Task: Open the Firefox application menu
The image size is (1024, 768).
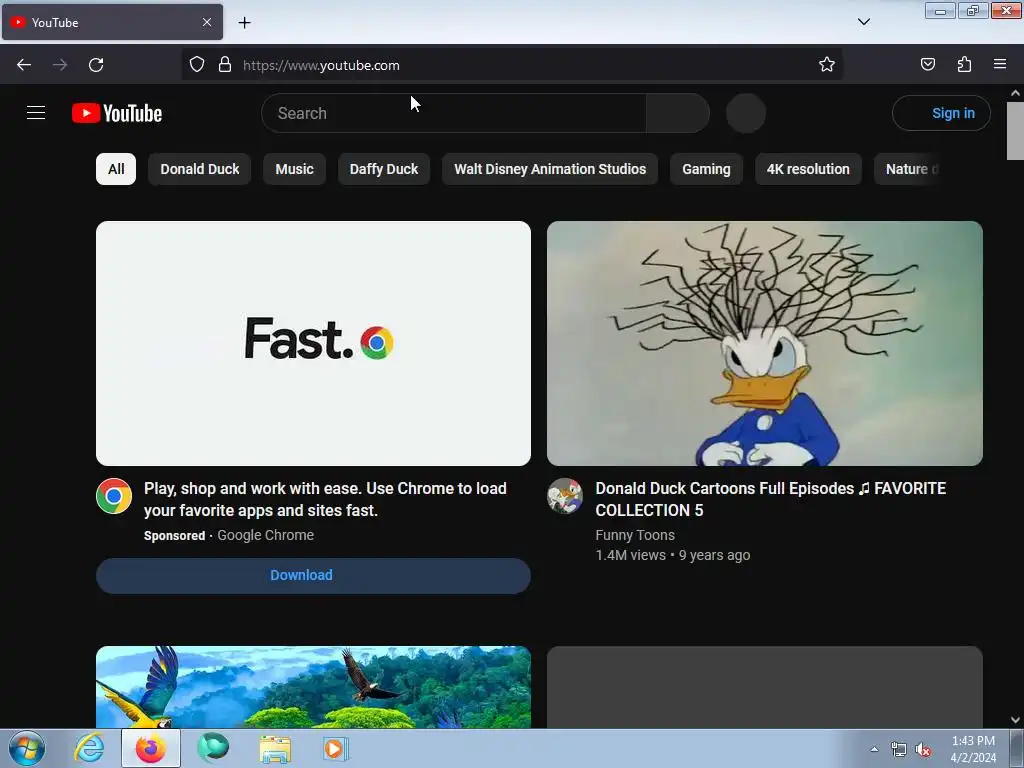Action: [1000, 64]
